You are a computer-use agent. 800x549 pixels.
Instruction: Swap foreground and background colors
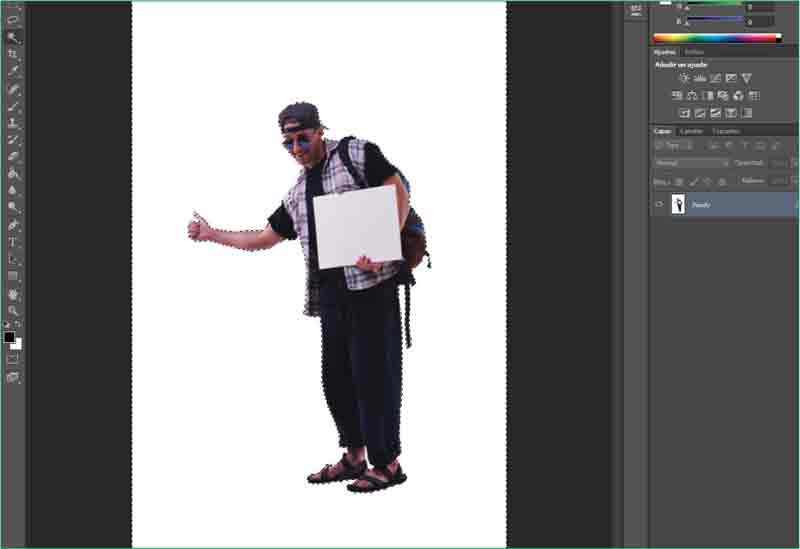(18, 325)
